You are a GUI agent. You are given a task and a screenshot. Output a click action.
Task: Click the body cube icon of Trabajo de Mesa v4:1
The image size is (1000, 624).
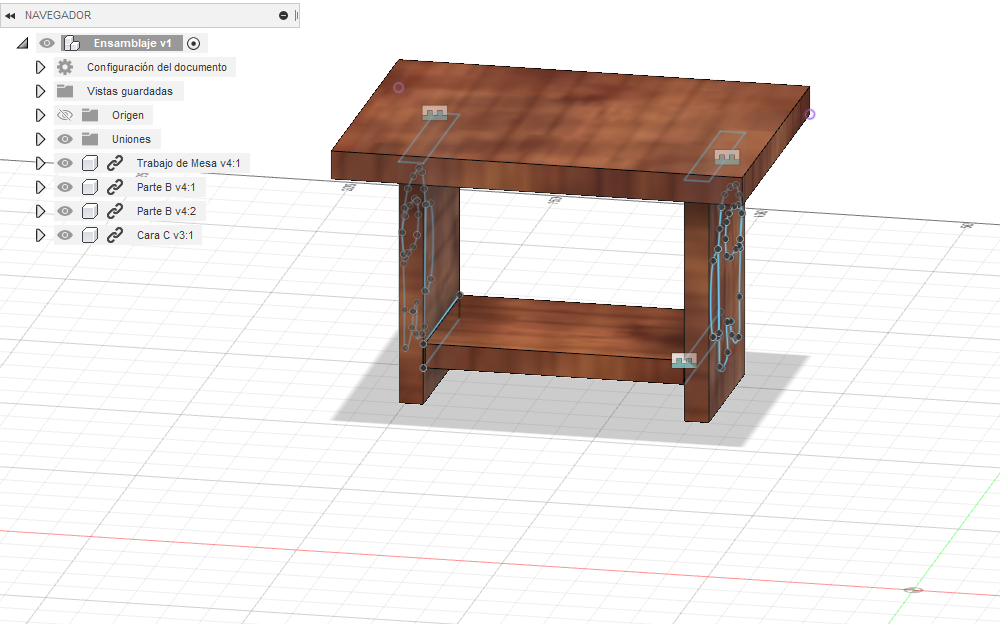click(x=90, y=163)
